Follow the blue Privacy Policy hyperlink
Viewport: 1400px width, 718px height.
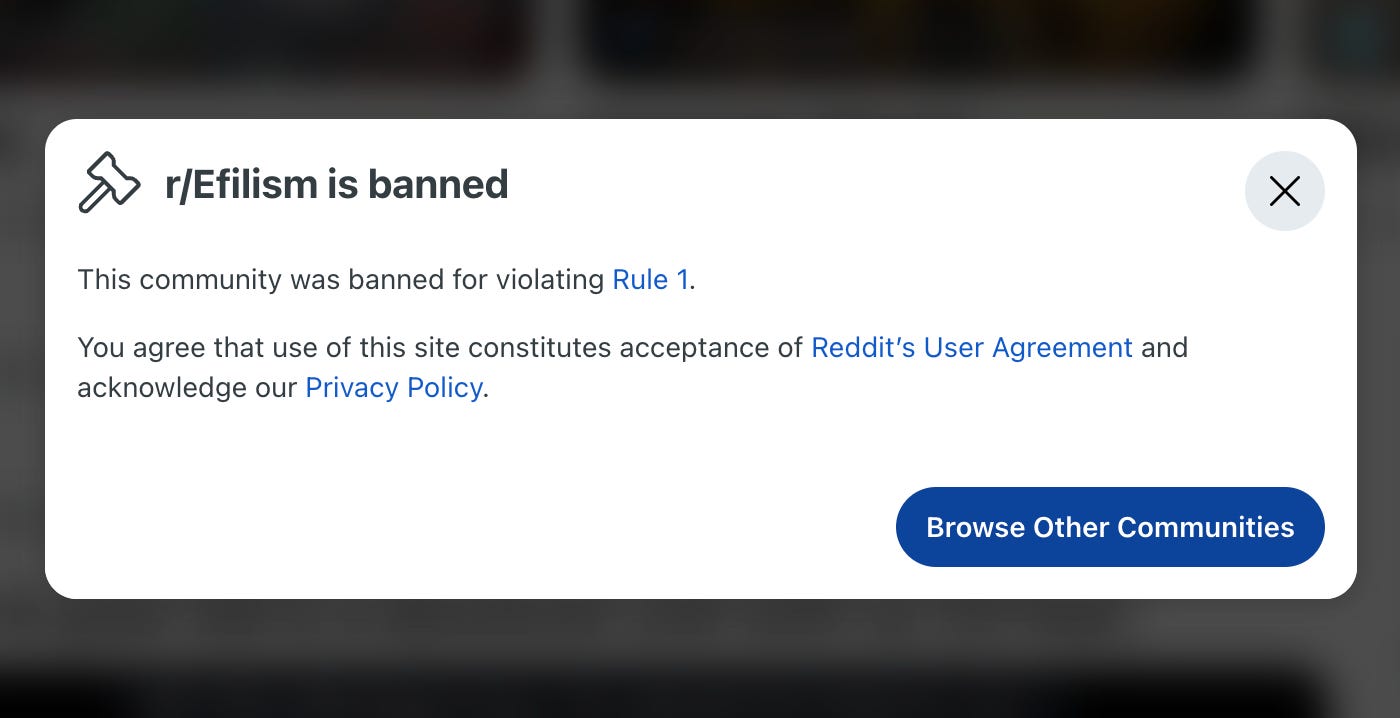coord(394,388)
